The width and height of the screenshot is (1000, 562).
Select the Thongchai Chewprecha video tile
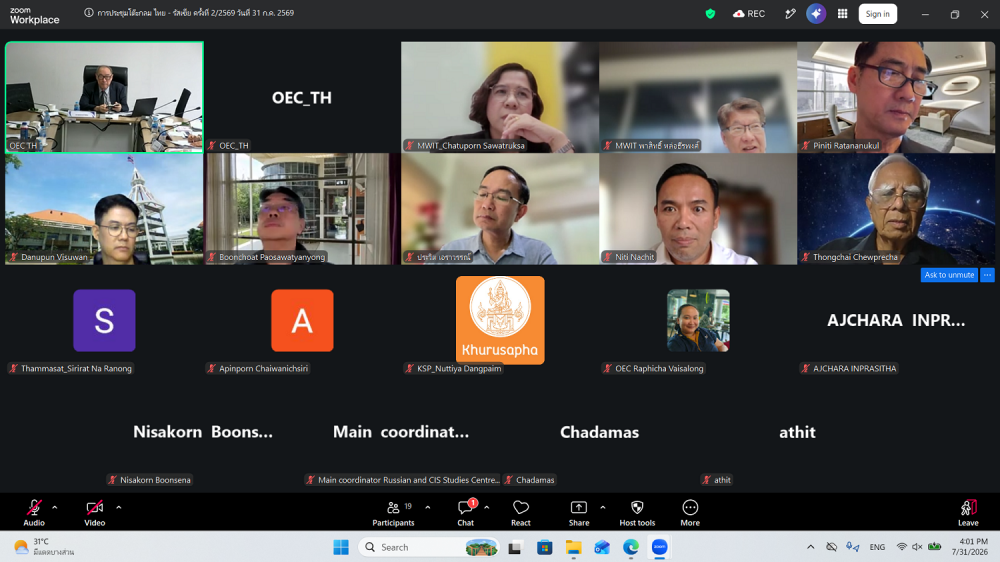click(x=896, y=209)
